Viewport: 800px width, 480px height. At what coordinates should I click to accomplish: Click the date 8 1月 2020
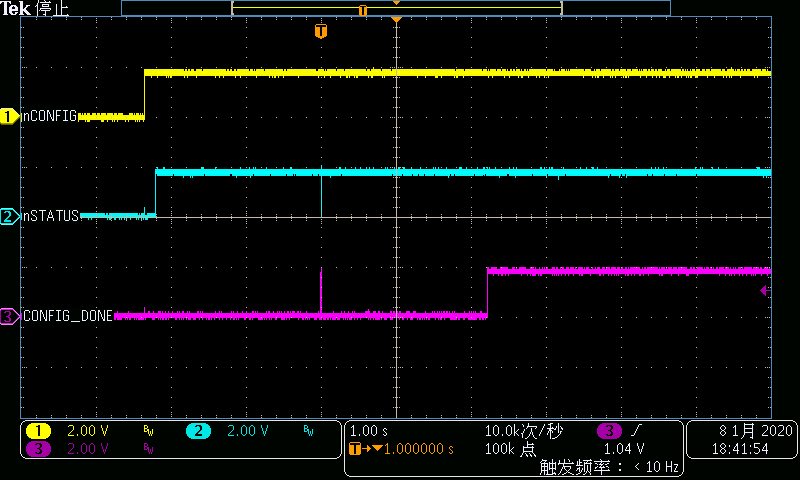click(756, 431)
